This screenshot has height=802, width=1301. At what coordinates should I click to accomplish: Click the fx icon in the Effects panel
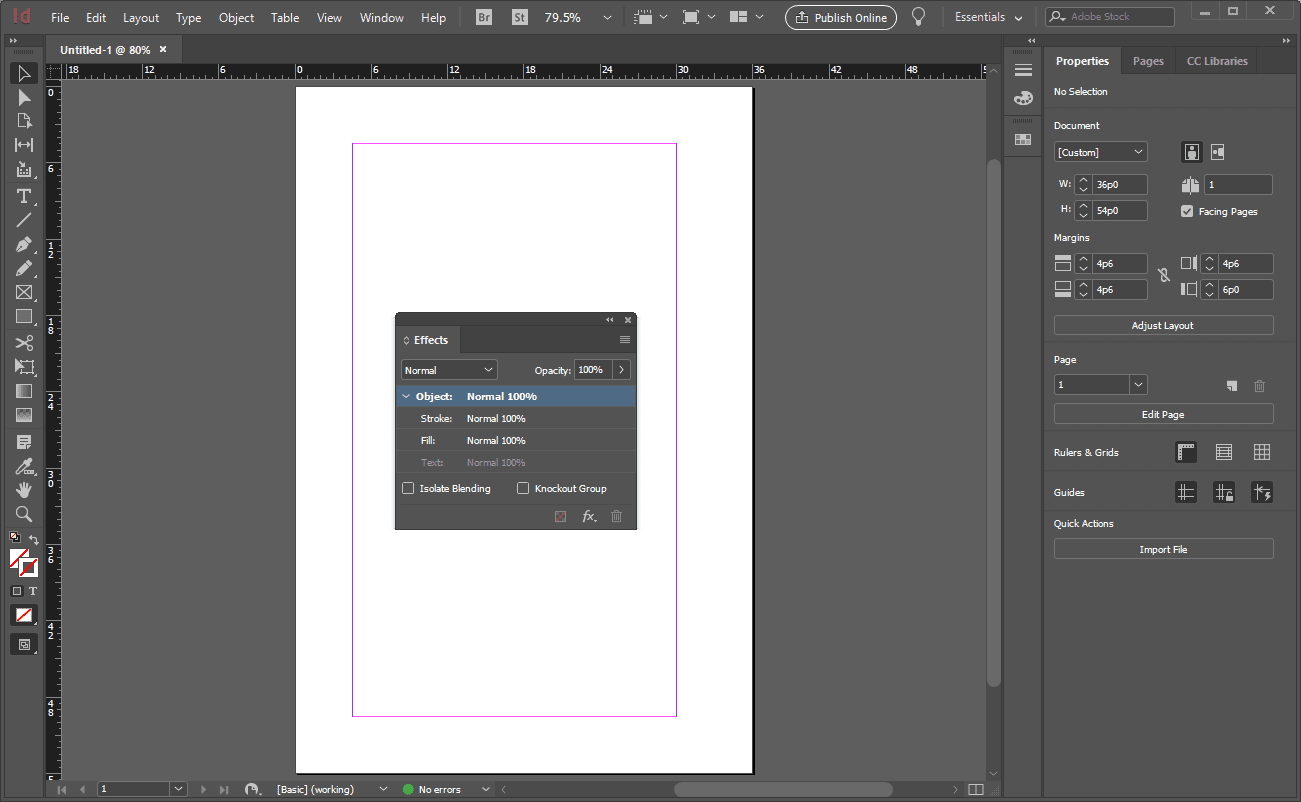[589, 516]
